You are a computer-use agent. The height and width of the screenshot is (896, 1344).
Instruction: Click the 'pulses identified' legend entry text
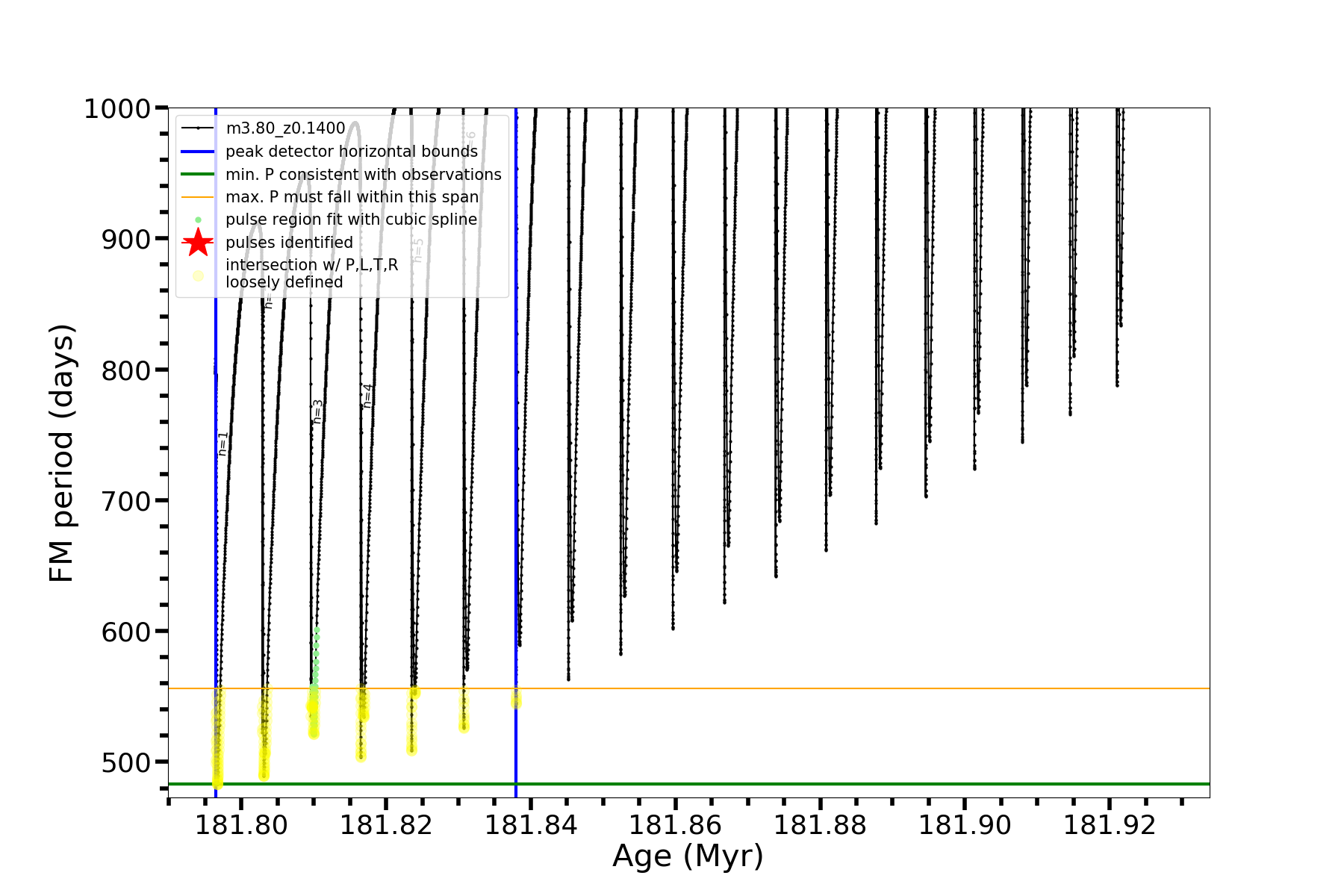point(289,243)
